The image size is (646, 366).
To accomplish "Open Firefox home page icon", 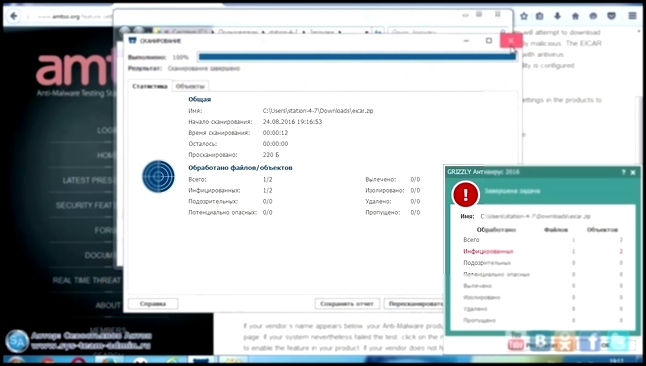I will click(x=575, y=16).
